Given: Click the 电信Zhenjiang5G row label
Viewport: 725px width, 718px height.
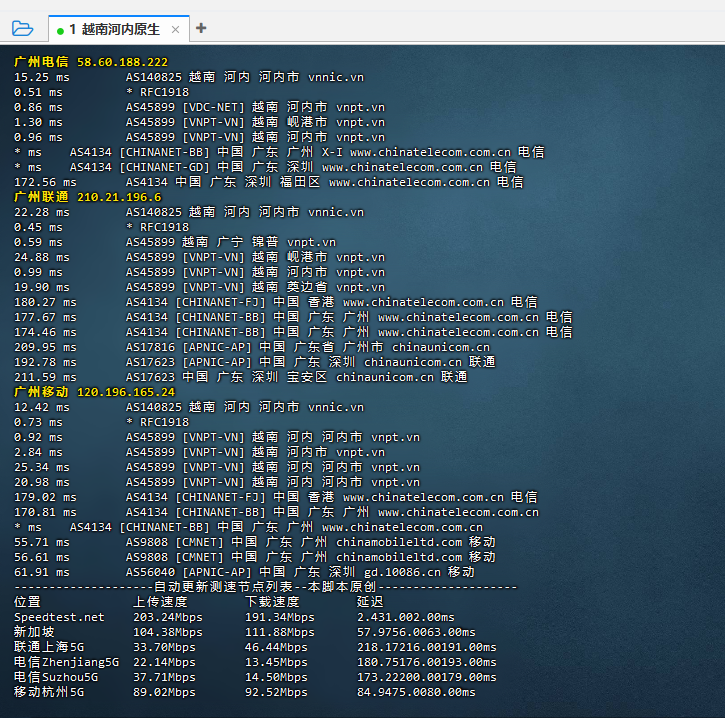Looking at the screenshot, I should tap(67, 662).
